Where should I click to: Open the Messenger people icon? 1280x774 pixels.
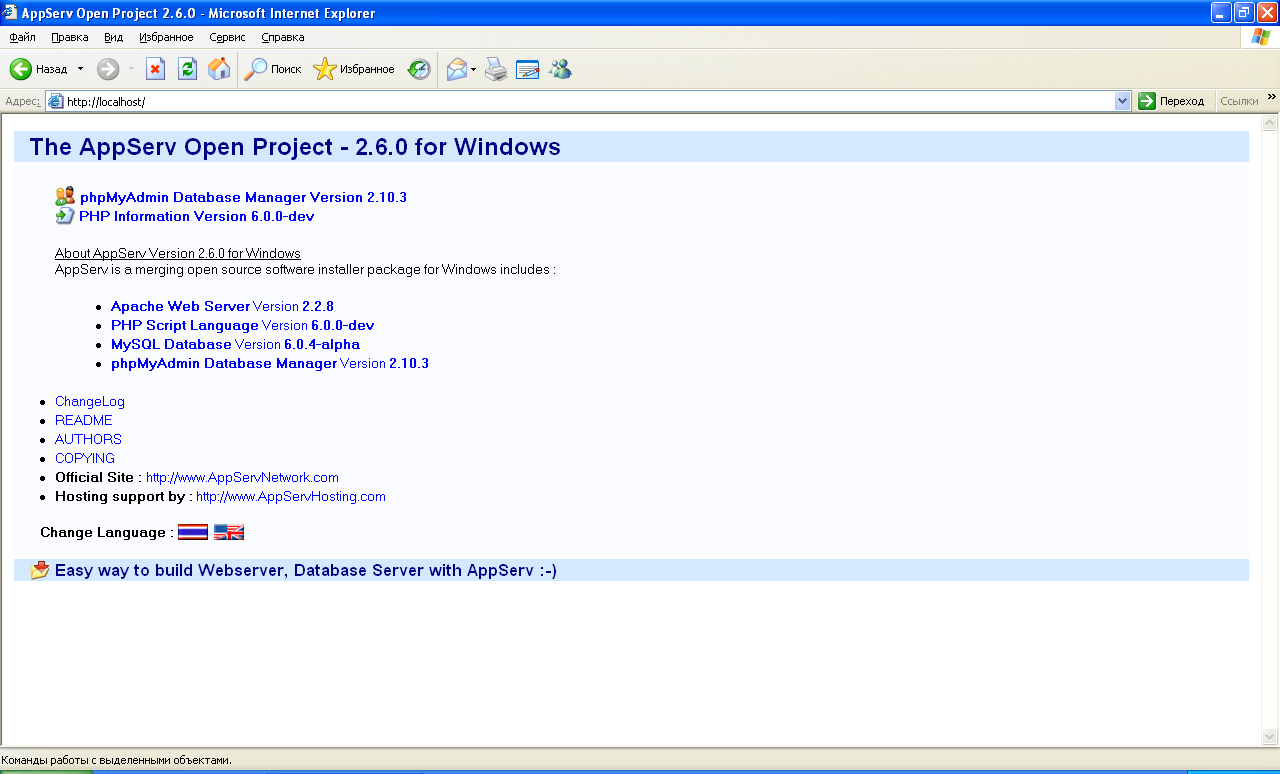[560, 69]
